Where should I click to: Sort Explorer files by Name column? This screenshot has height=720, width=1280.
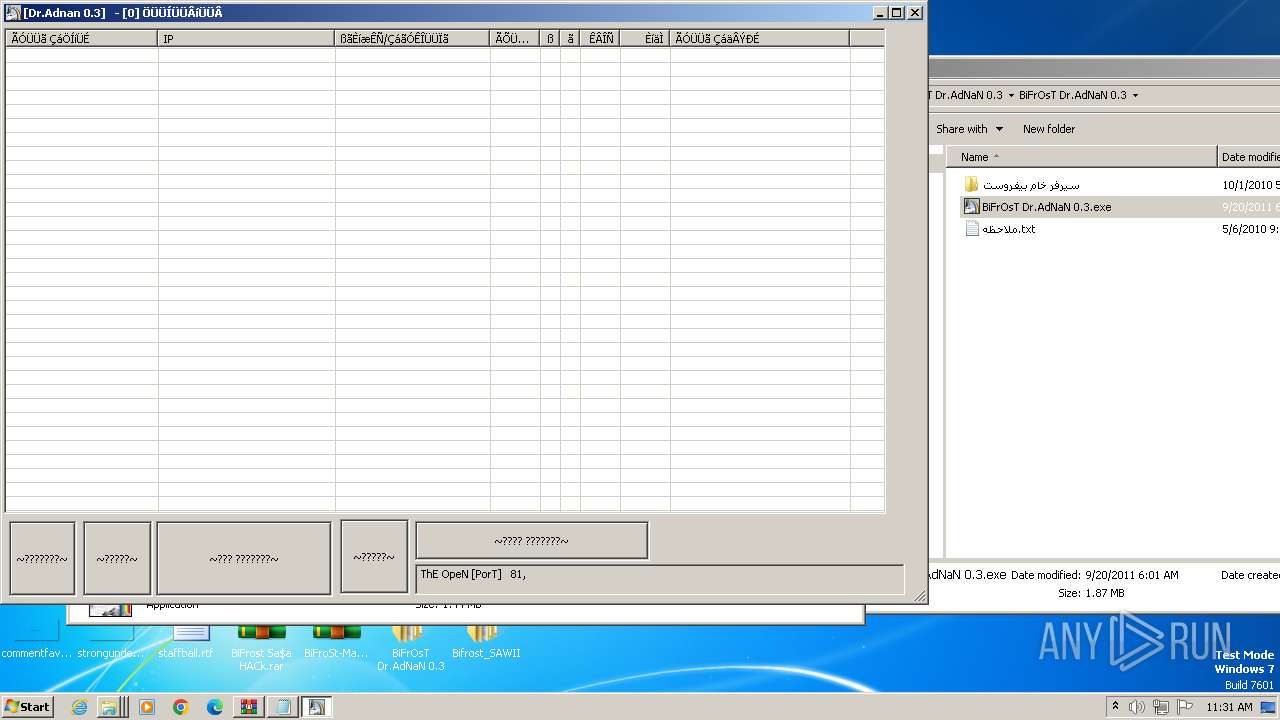tap(1082, 157)
